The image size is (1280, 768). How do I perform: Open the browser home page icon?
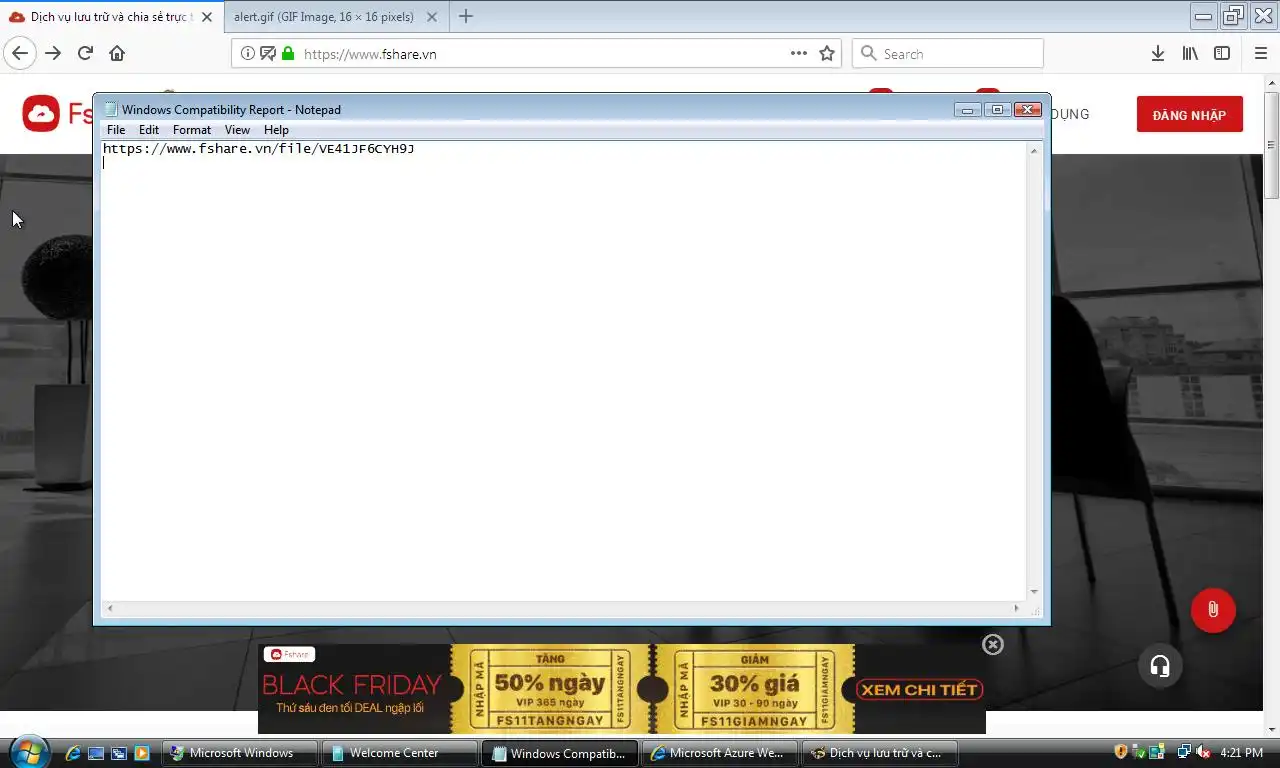[117, 54]
